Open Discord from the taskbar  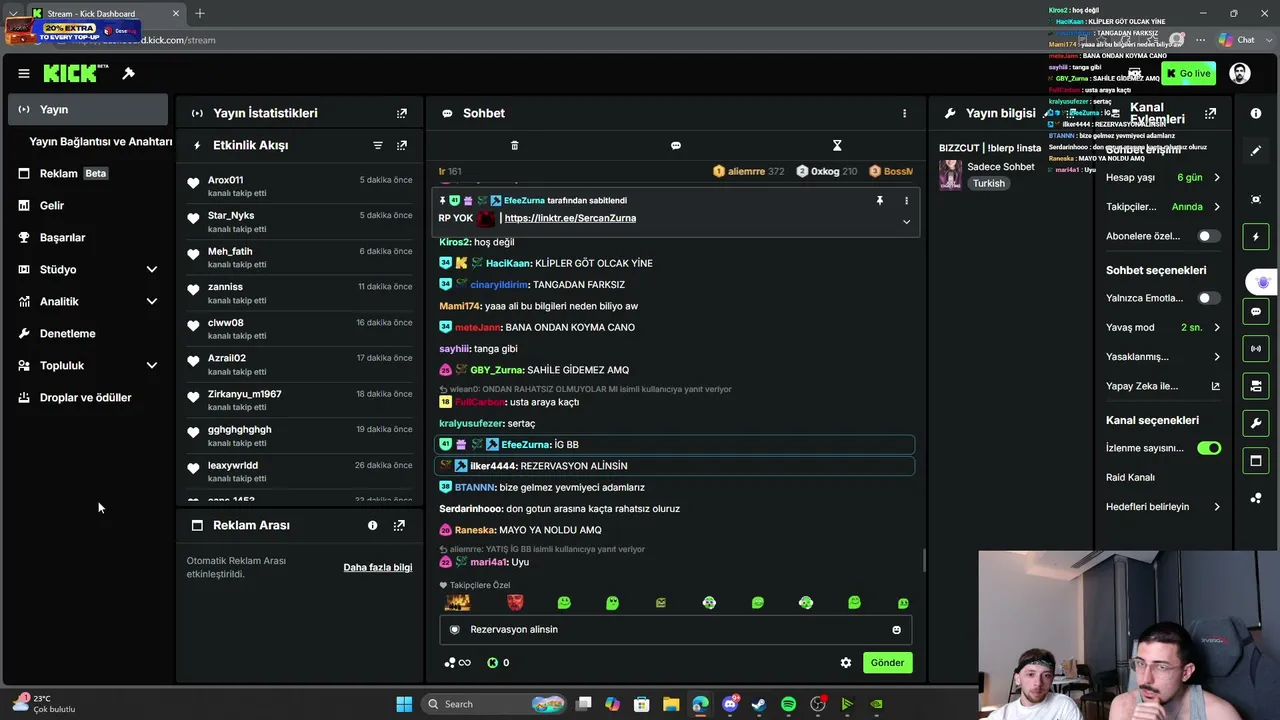(x=730, y=704)
